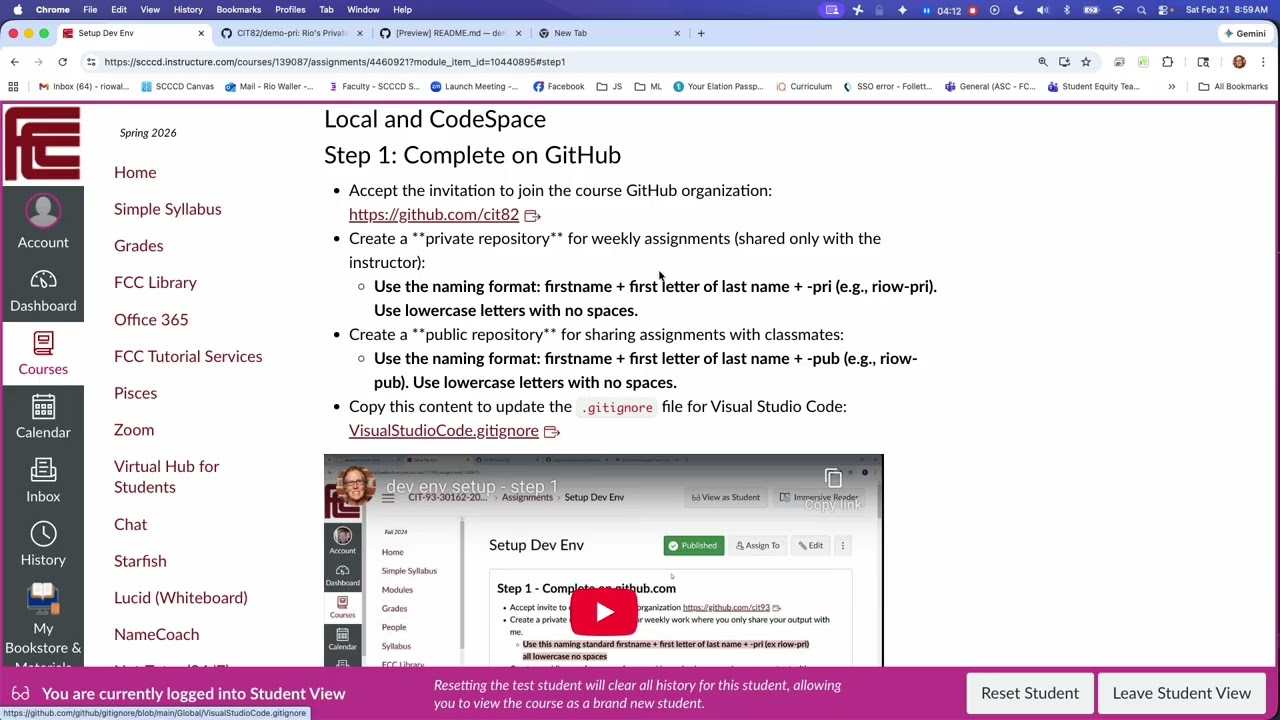Open NameCoach course link

[156, 634]
